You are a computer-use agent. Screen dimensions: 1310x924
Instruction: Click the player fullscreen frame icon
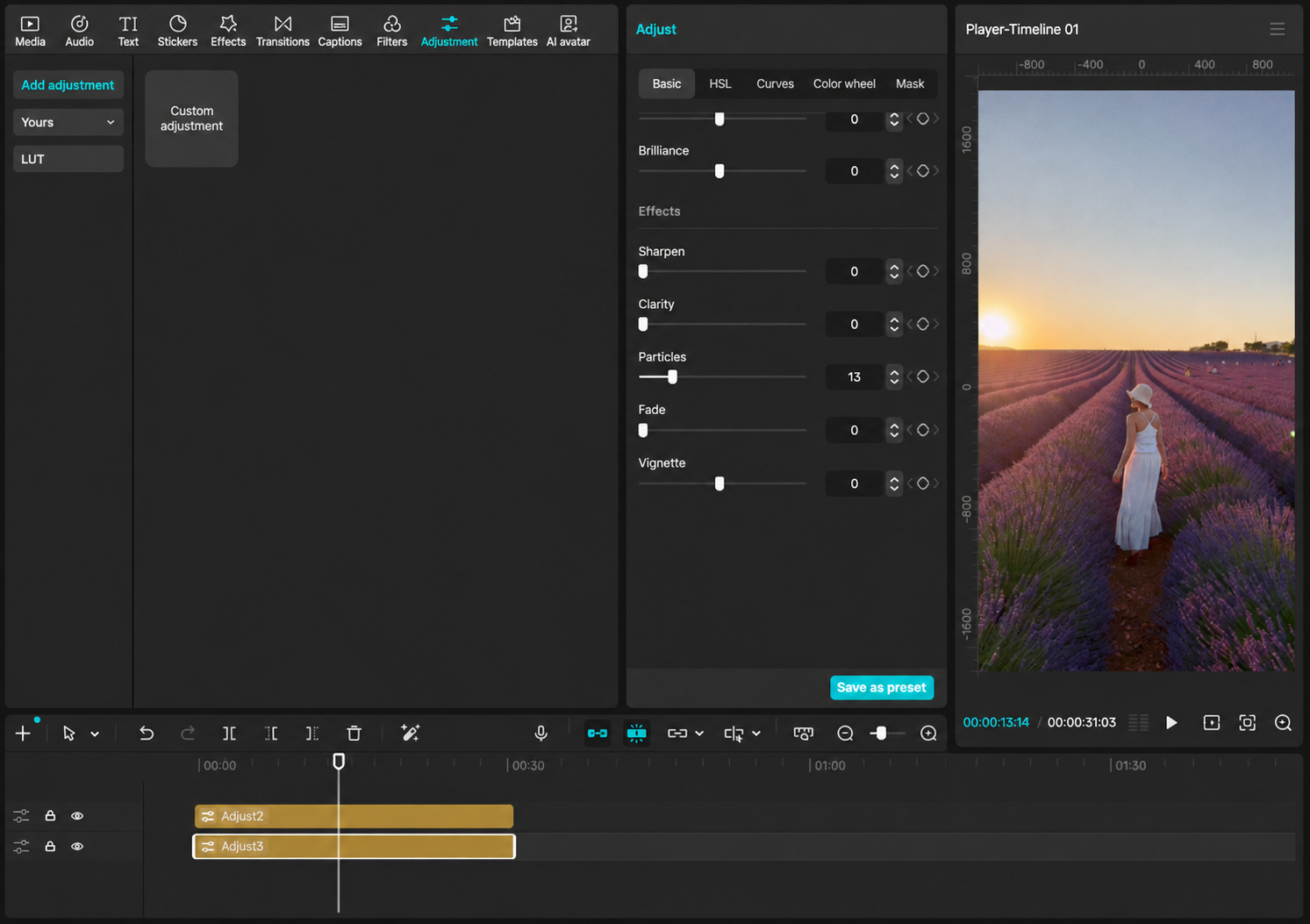[1247, 722]
